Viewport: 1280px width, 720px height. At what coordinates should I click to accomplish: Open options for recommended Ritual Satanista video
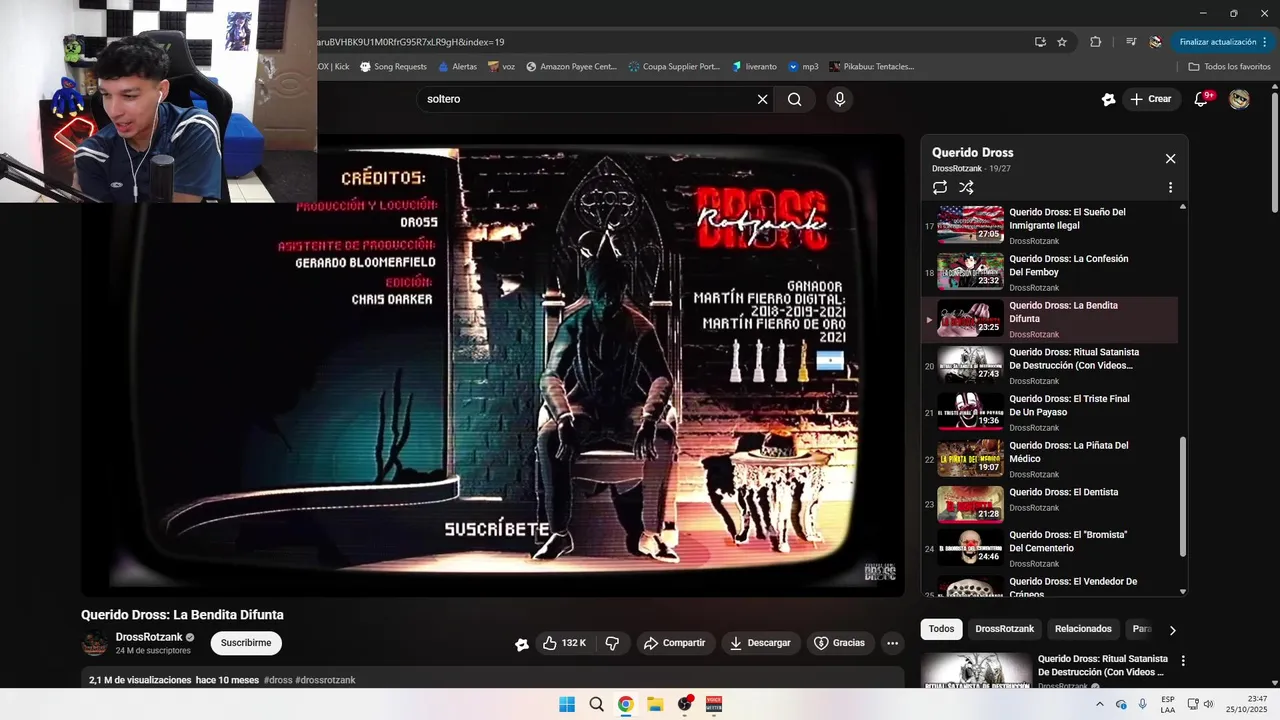pyautogui.click(x=1183, y=661)
